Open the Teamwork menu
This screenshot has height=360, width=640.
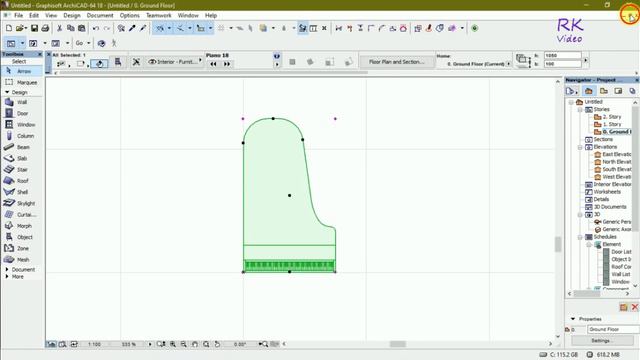159,16
